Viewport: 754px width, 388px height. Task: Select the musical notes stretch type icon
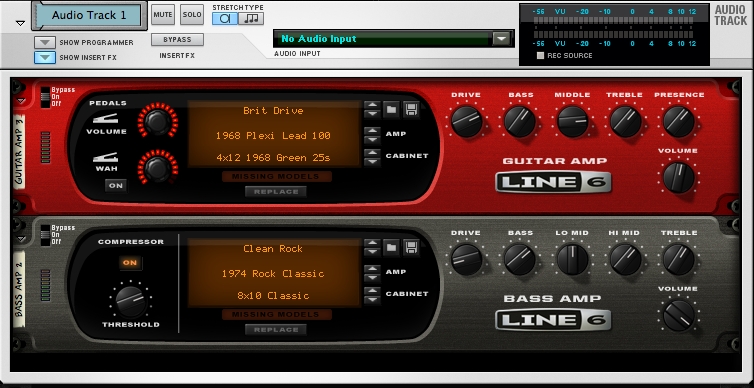(x=251, y=18)
